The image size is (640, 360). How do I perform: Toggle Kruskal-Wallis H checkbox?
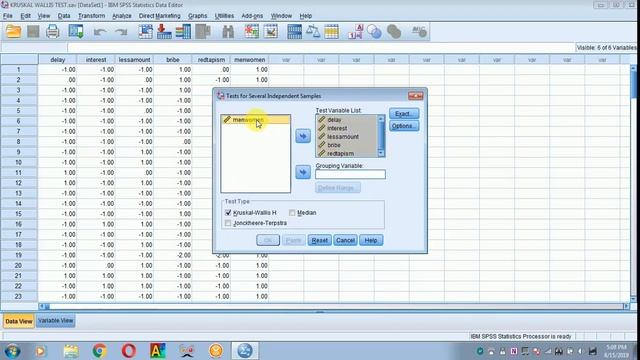228,213
